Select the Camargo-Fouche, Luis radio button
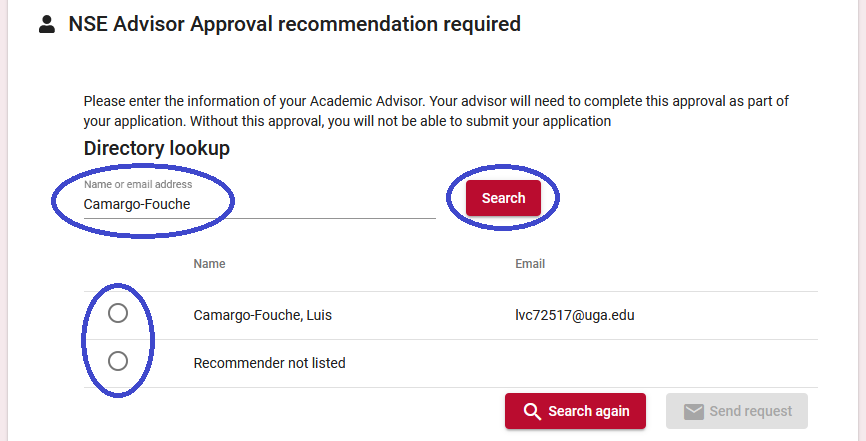 118,313
